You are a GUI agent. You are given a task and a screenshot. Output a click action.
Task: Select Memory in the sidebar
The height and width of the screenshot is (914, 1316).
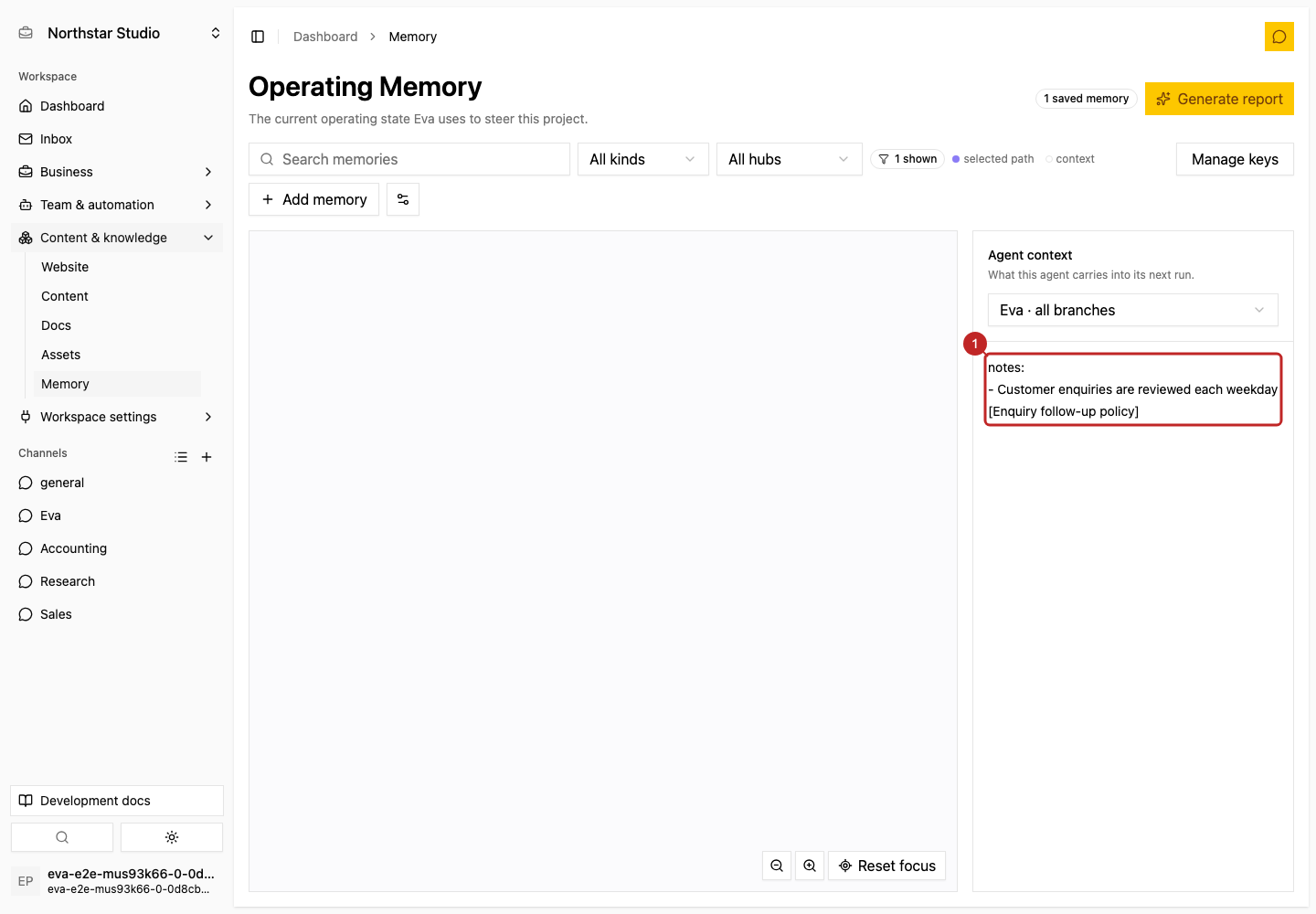(117, 384)
